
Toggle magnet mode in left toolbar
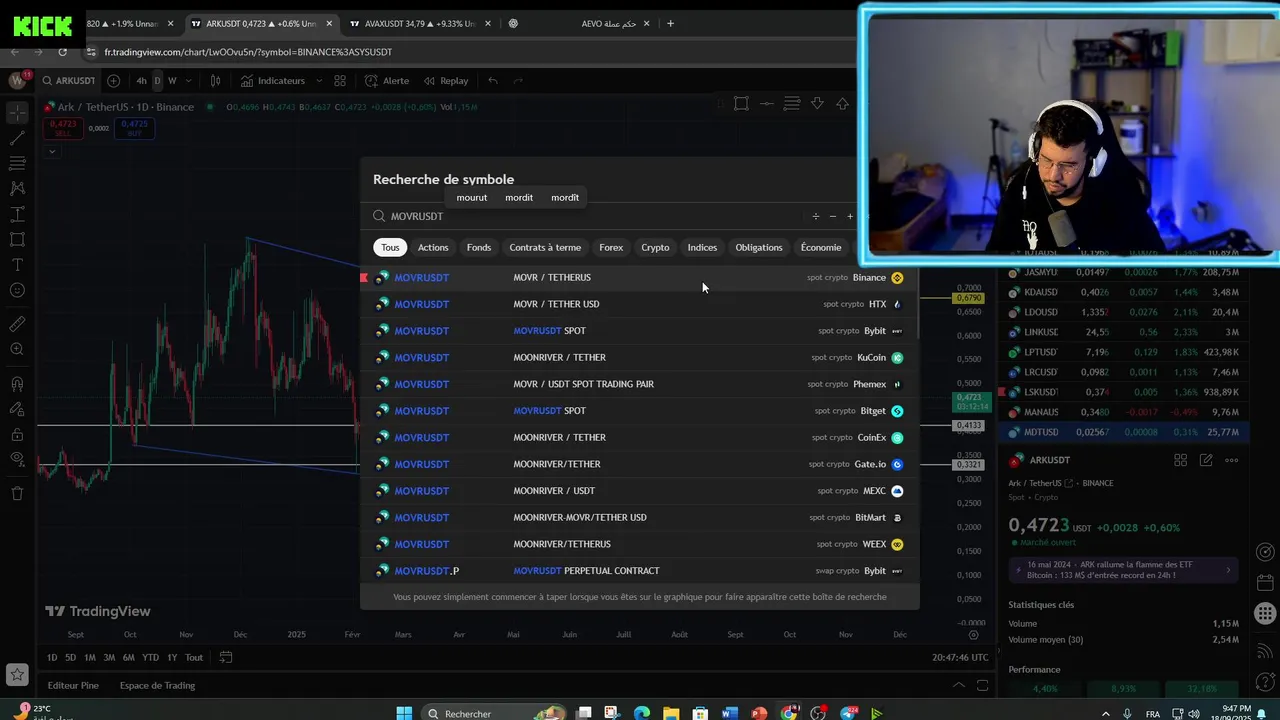tap(17, 384)
